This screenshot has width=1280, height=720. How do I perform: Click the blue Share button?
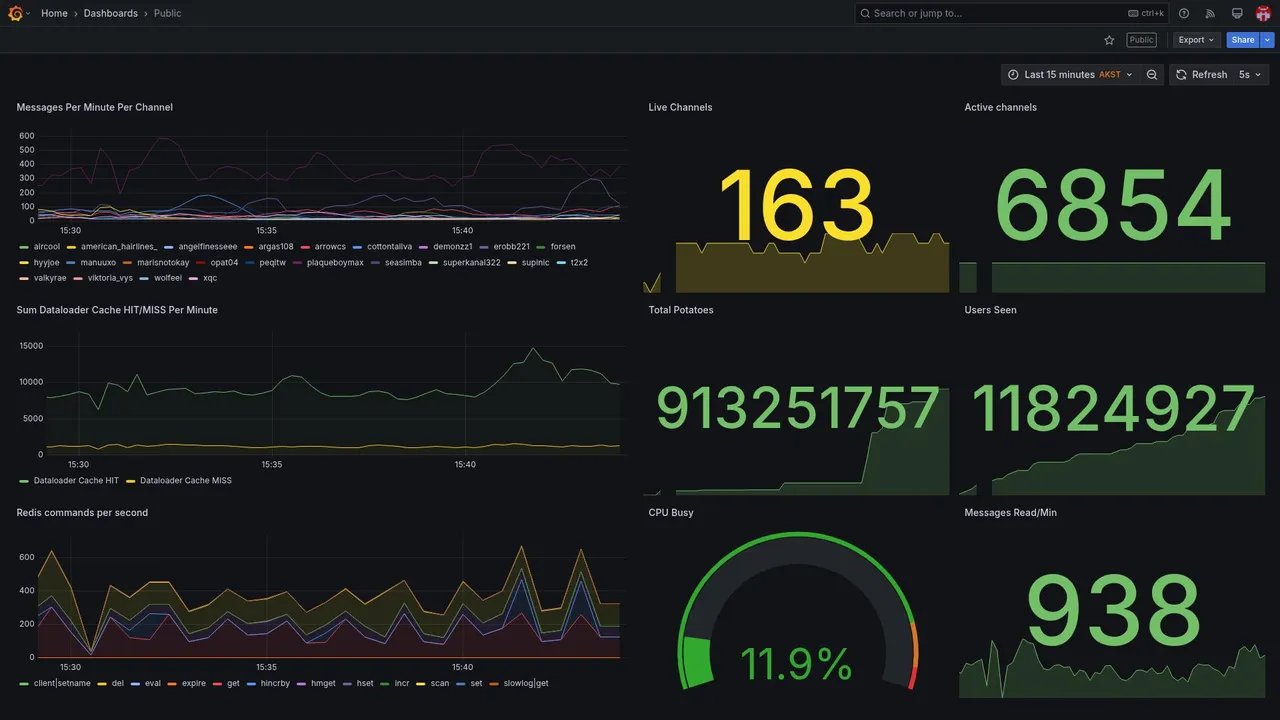point(1243,40)
